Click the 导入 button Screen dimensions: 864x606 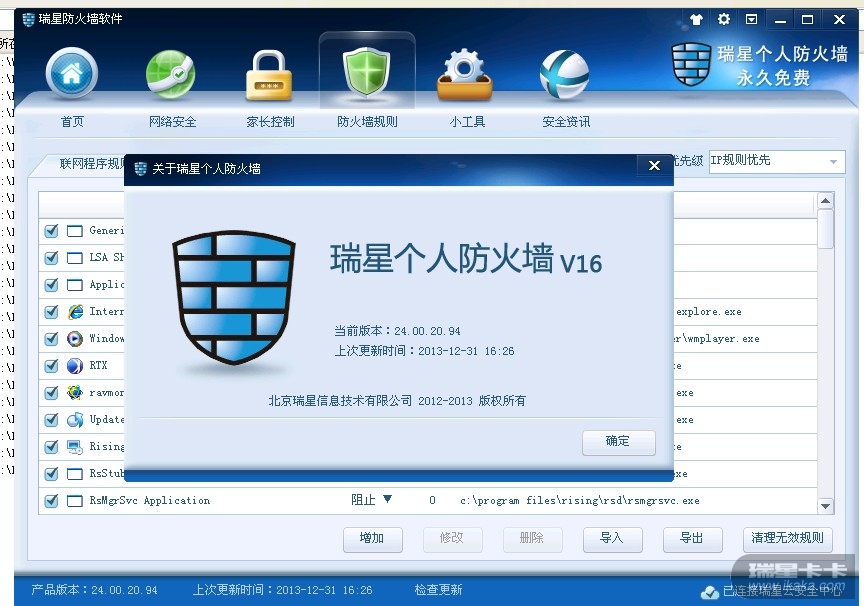coord(612,539)
